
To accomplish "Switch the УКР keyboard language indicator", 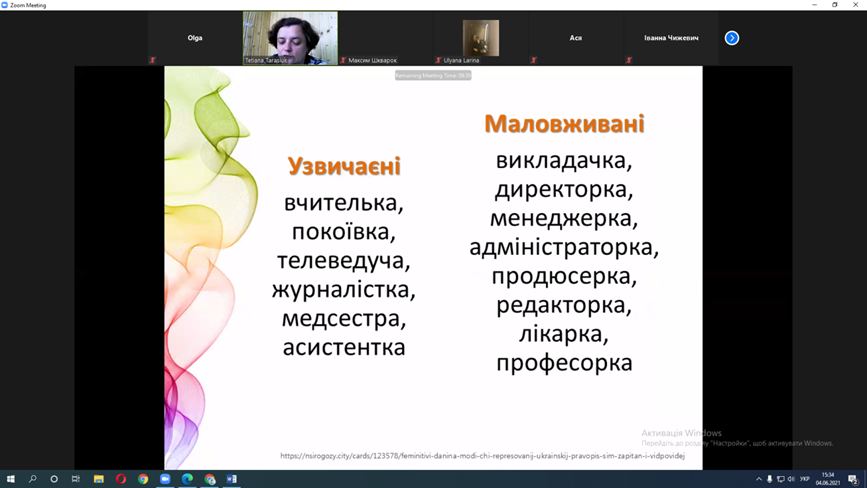I will 805,479.
